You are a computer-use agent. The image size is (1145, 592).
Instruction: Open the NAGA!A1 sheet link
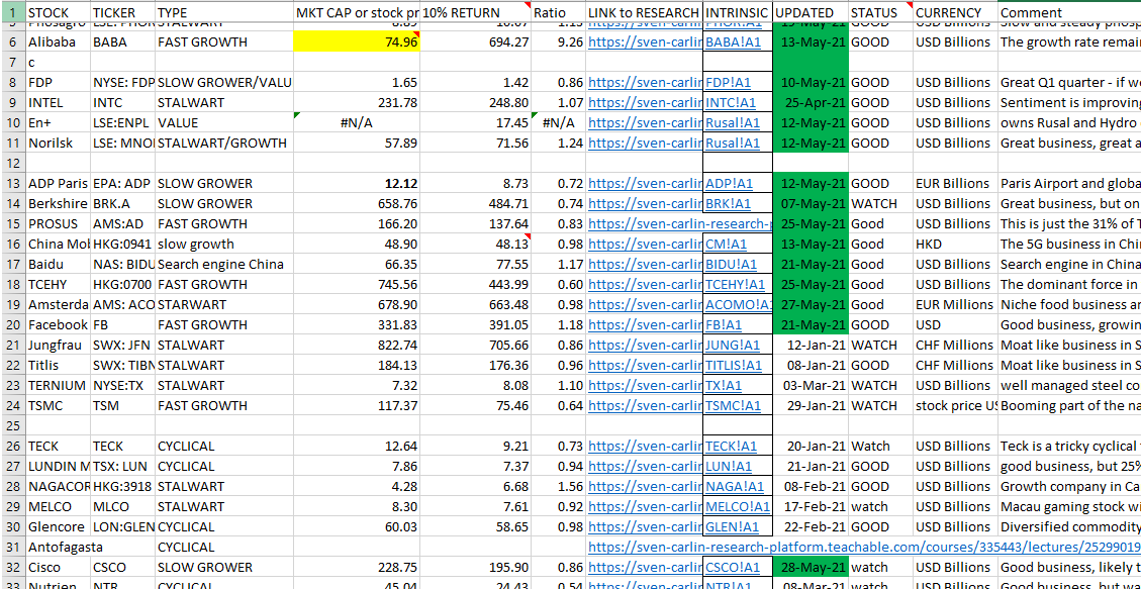[x=735, y=486]
